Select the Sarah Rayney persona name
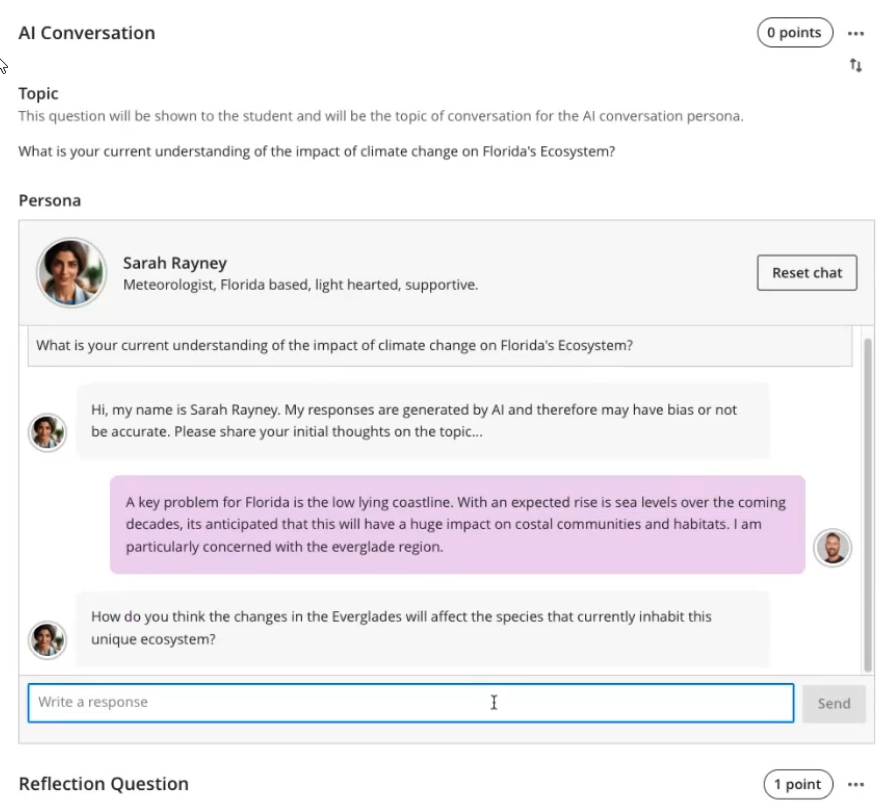The width and height of the screenshot is (892, 812). pos(175,263)
